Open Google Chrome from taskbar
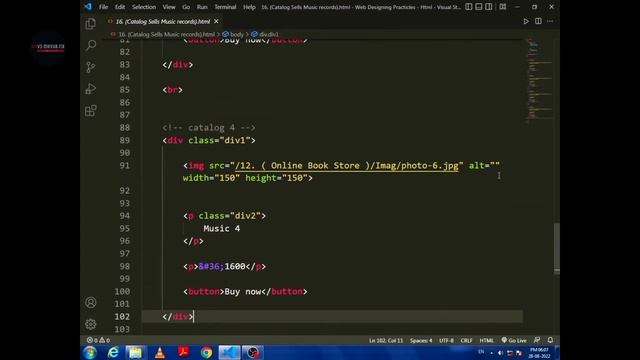640x360 pixels. point(207,352)
